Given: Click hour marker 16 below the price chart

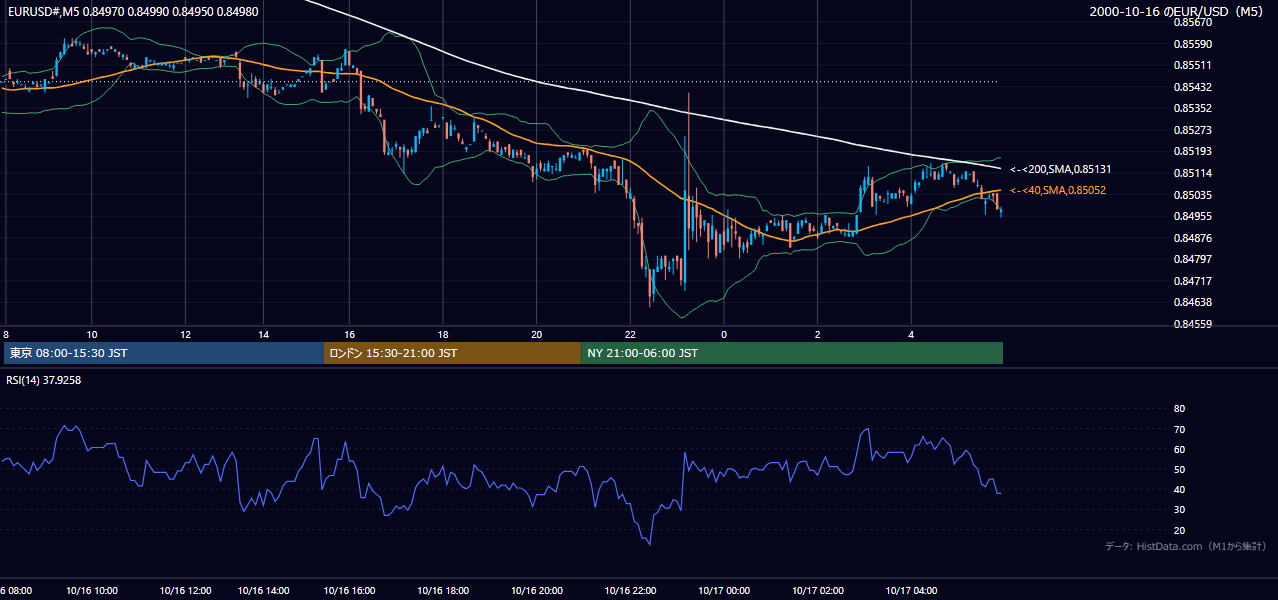Looking at the screenshot, I should click(x=349, y=334).
